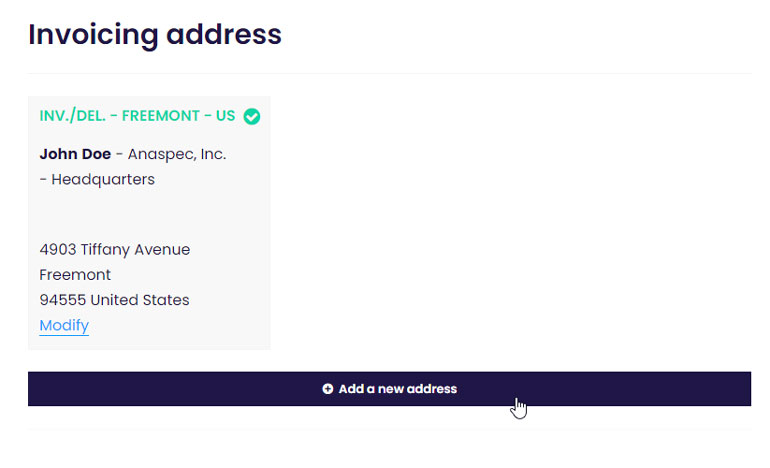Click the 94555 zip code
770x468 pixels.
(x=63, y=300)
